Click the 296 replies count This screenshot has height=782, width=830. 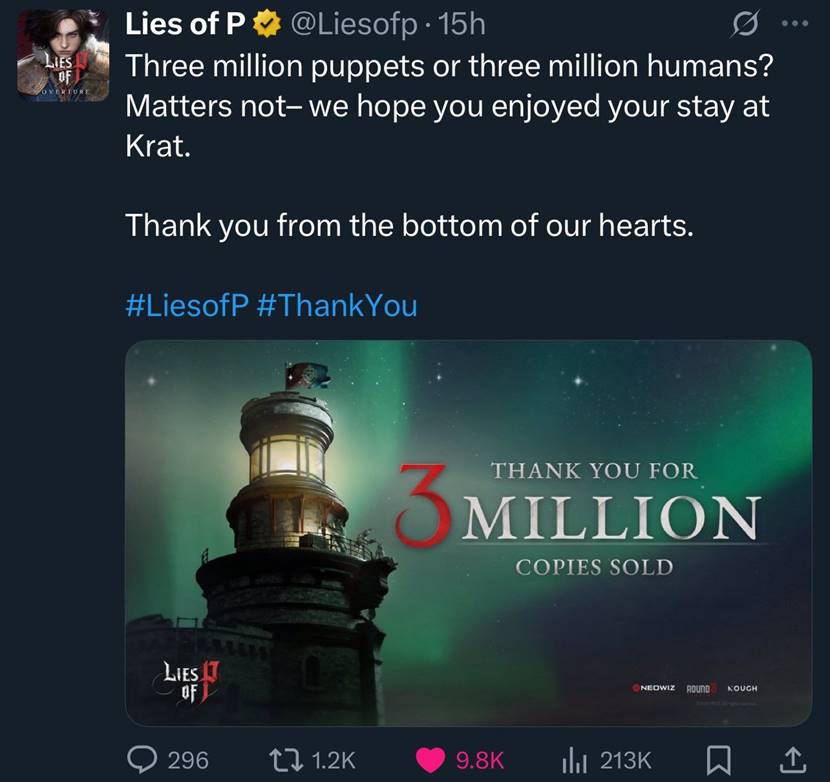(x=188, y=760)
